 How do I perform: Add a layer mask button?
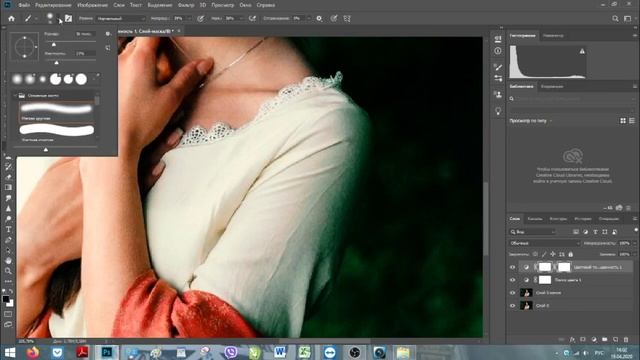583,340
